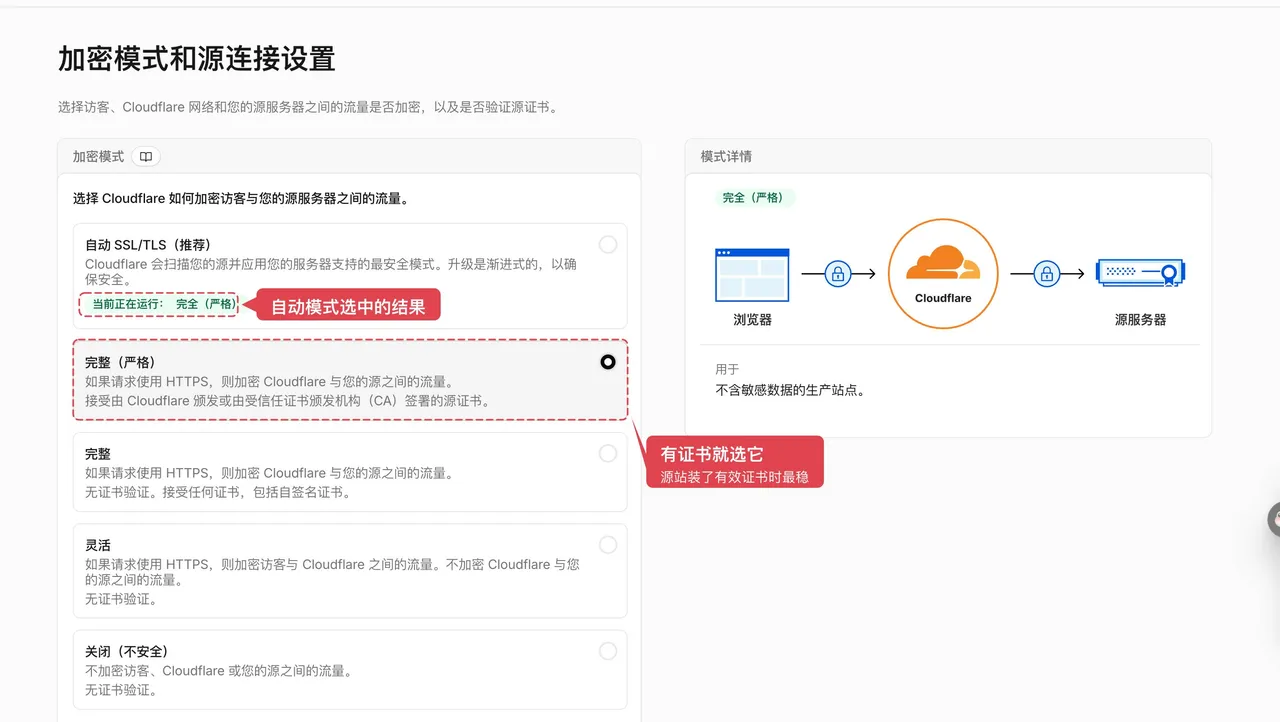Click the Cloudflare label inside the circle
The width and height of the screenshot is (1280, 722).
click(x=943, y=298)
